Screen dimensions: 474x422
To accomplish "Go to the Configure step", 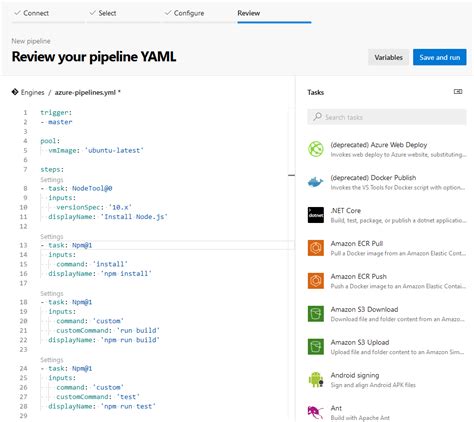I will point(185,13).
